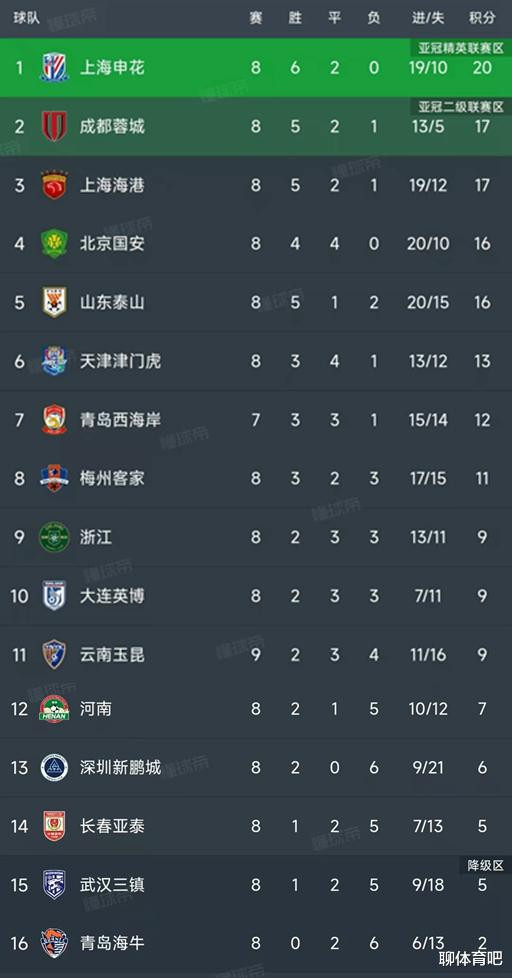
Task: Click the 进/失 column header
Action: 428,18
